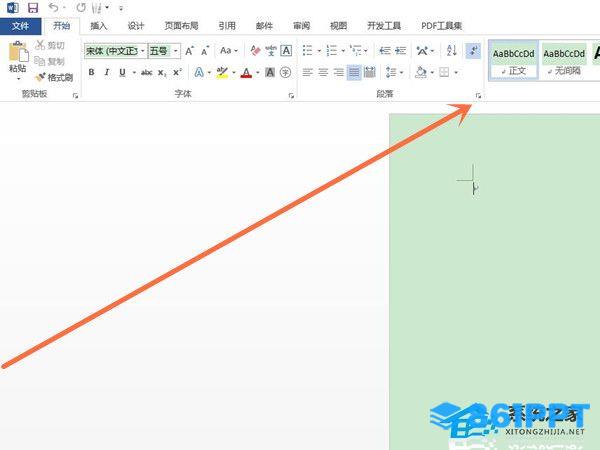Click the bullets list icon
The width and height of the screenshot is (600, 450).
pyautogui.click(x=307, y=51)
